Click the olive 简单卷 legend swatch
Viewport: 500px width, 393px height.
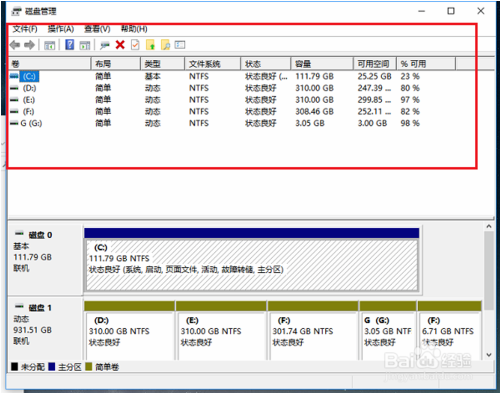click(88, 367)
